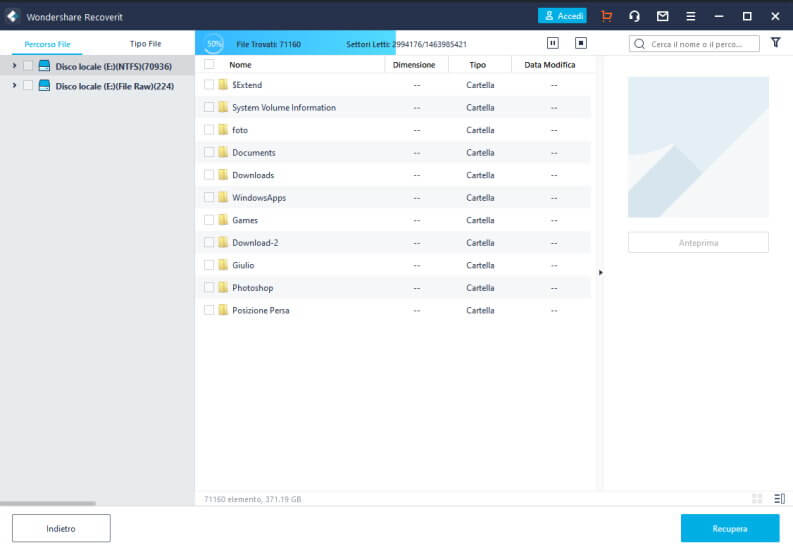This screenshot has height=550, width=793.
Task: Click the horizontal scrollbar in left panel
Action: [48, 503]
